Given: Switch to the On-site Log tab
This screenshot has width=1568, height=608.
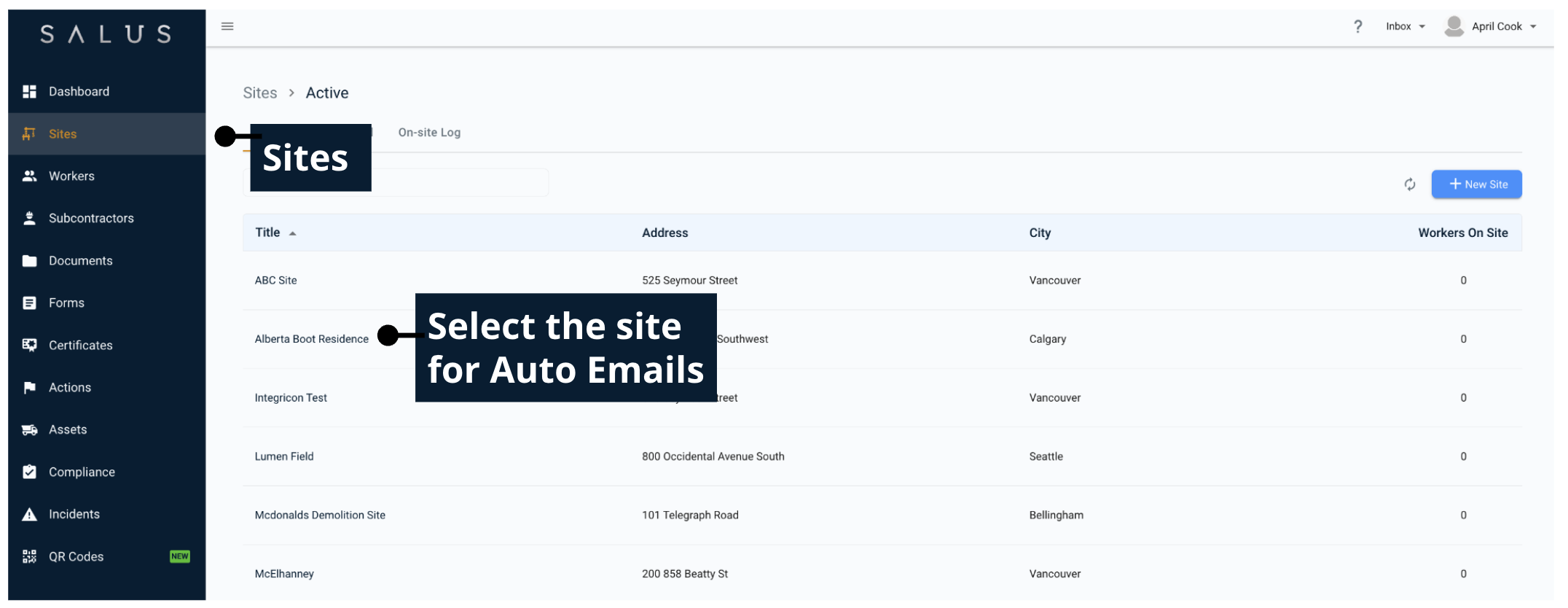Looking at the screenshot, I should [x=429, y=133].
